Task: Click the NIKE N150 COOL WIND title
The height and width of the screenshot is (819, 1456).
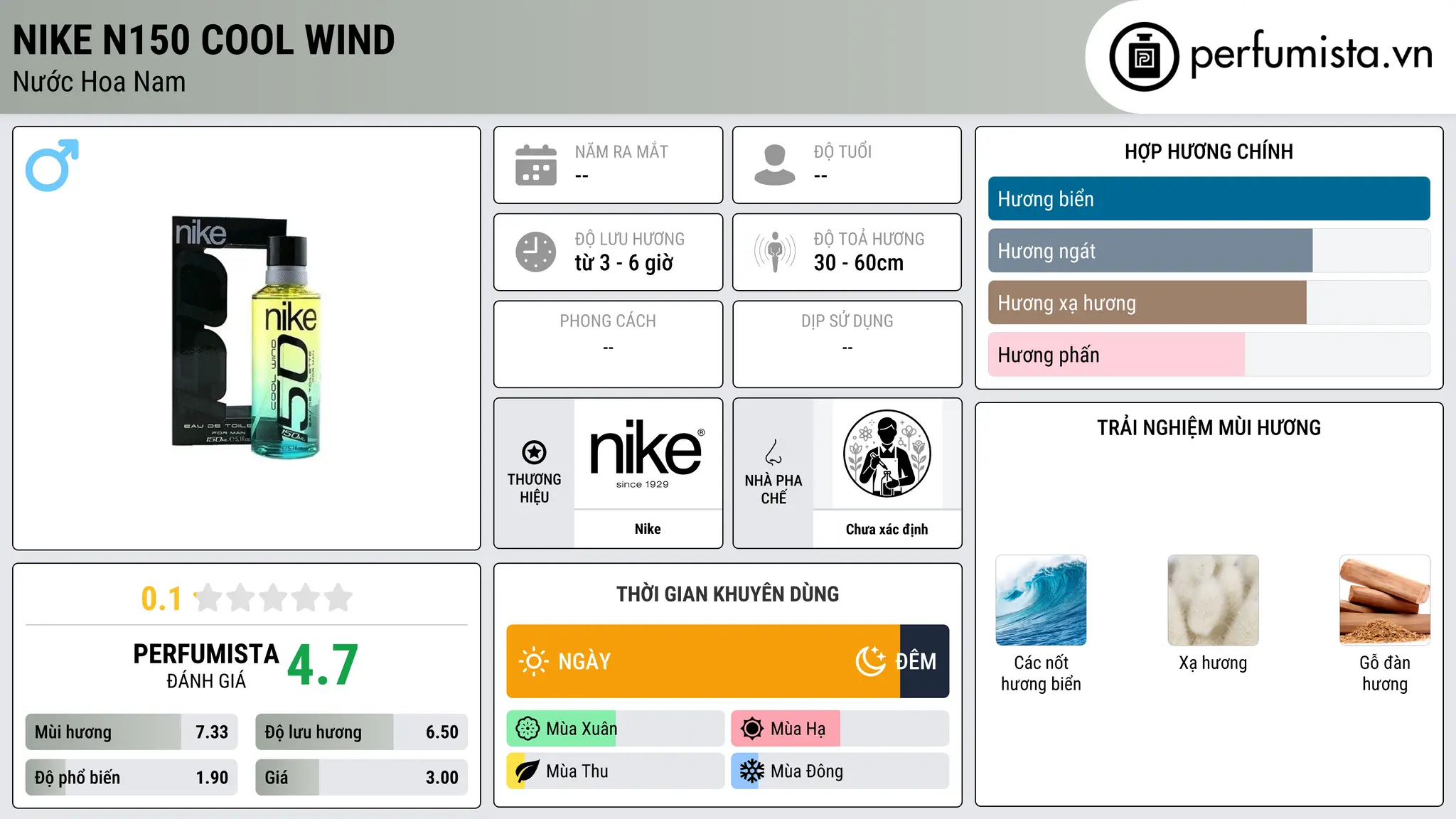Action: [x=204, y=40]
